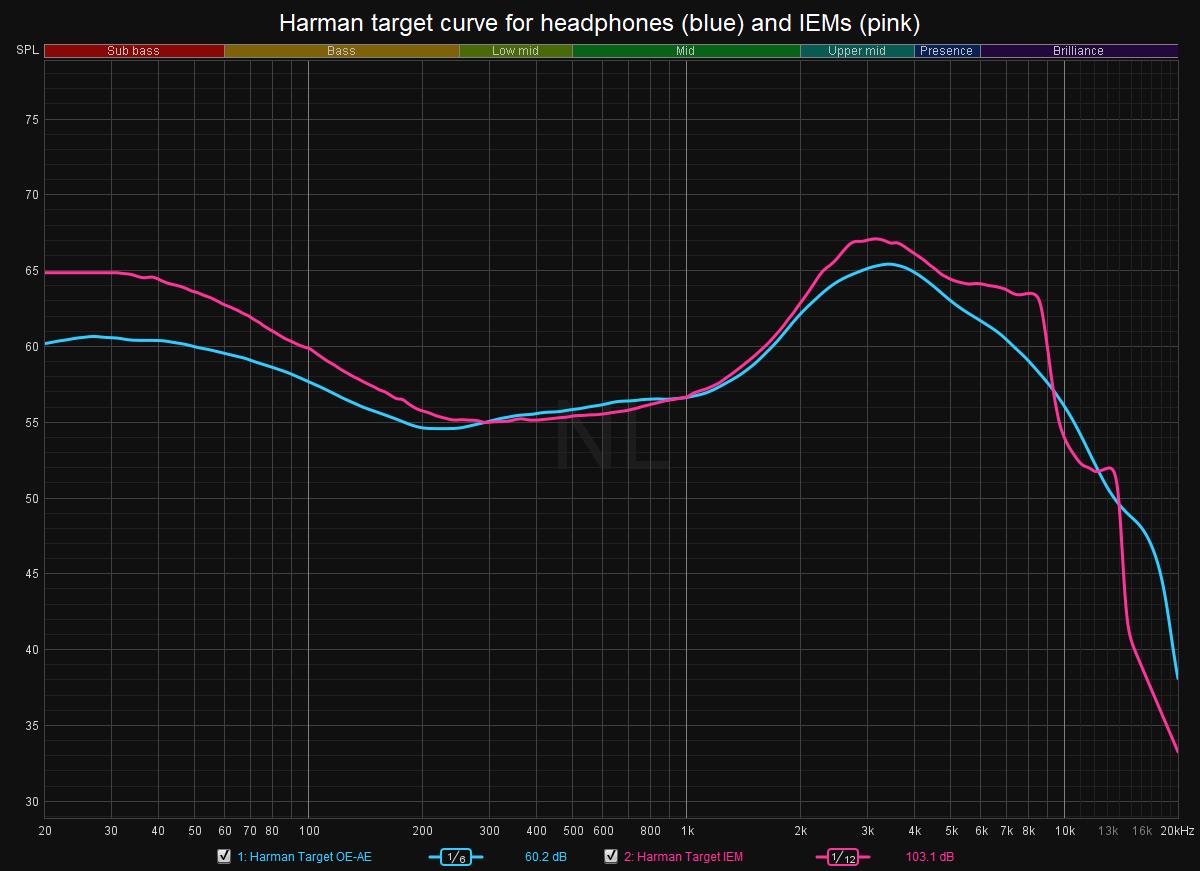Click the Presence frequency band

(946, 51)
